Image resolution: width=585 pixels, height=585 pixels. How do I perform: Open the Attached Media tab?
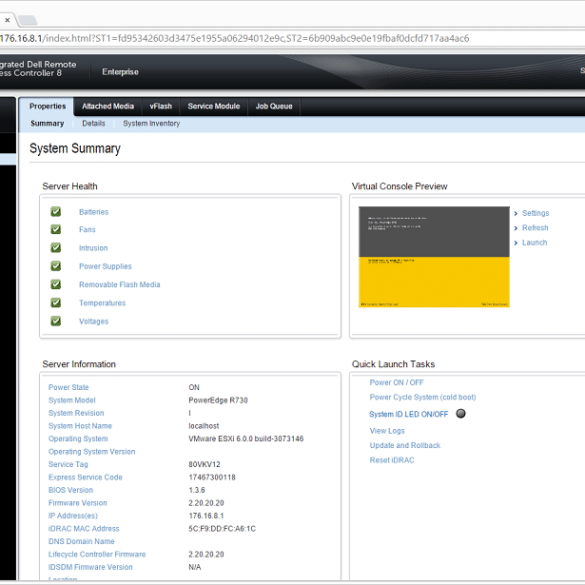coord(108,106)
